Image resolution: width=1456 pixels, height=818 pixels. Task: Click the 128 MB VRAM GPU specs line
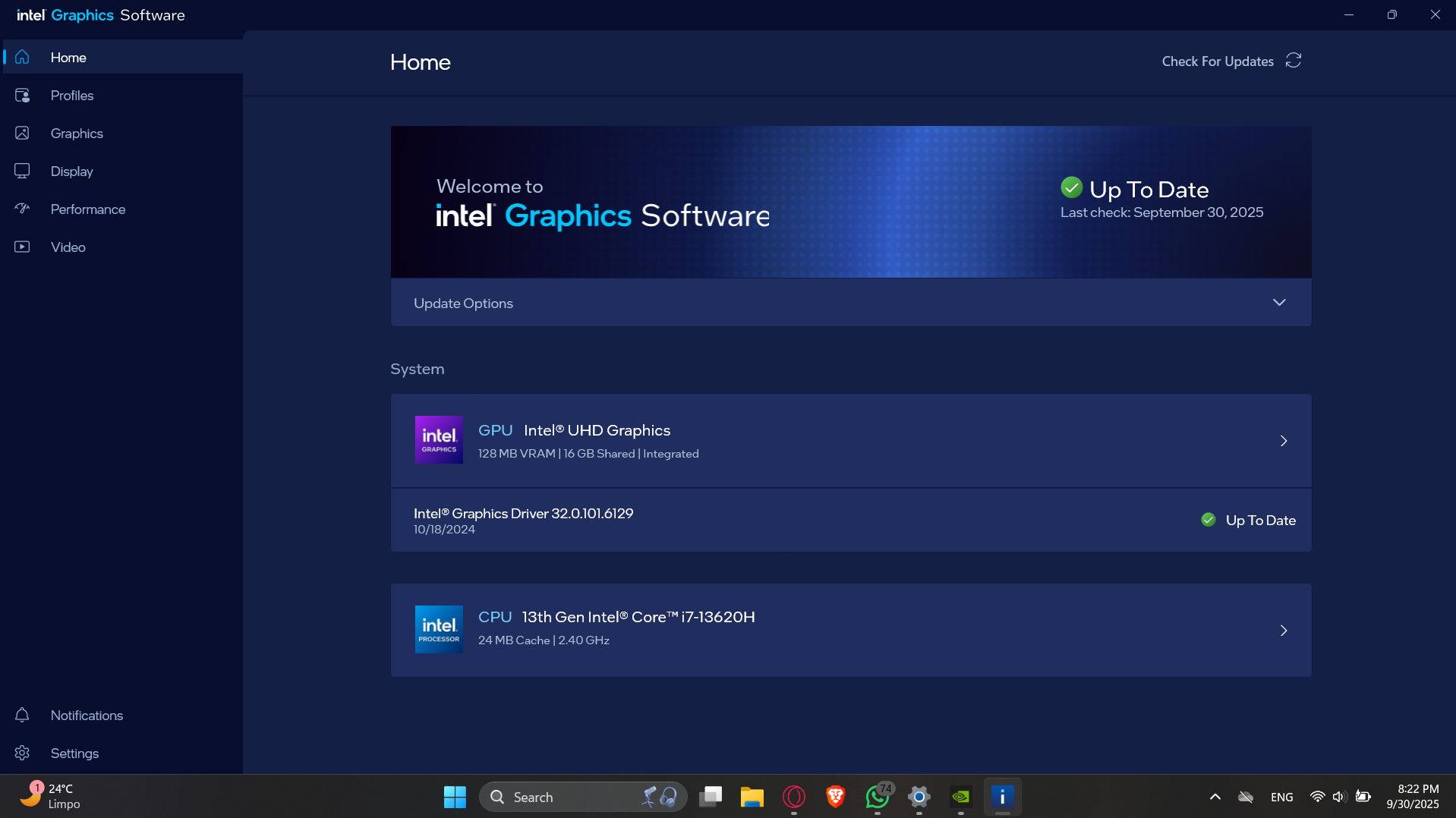click(588, 454)
